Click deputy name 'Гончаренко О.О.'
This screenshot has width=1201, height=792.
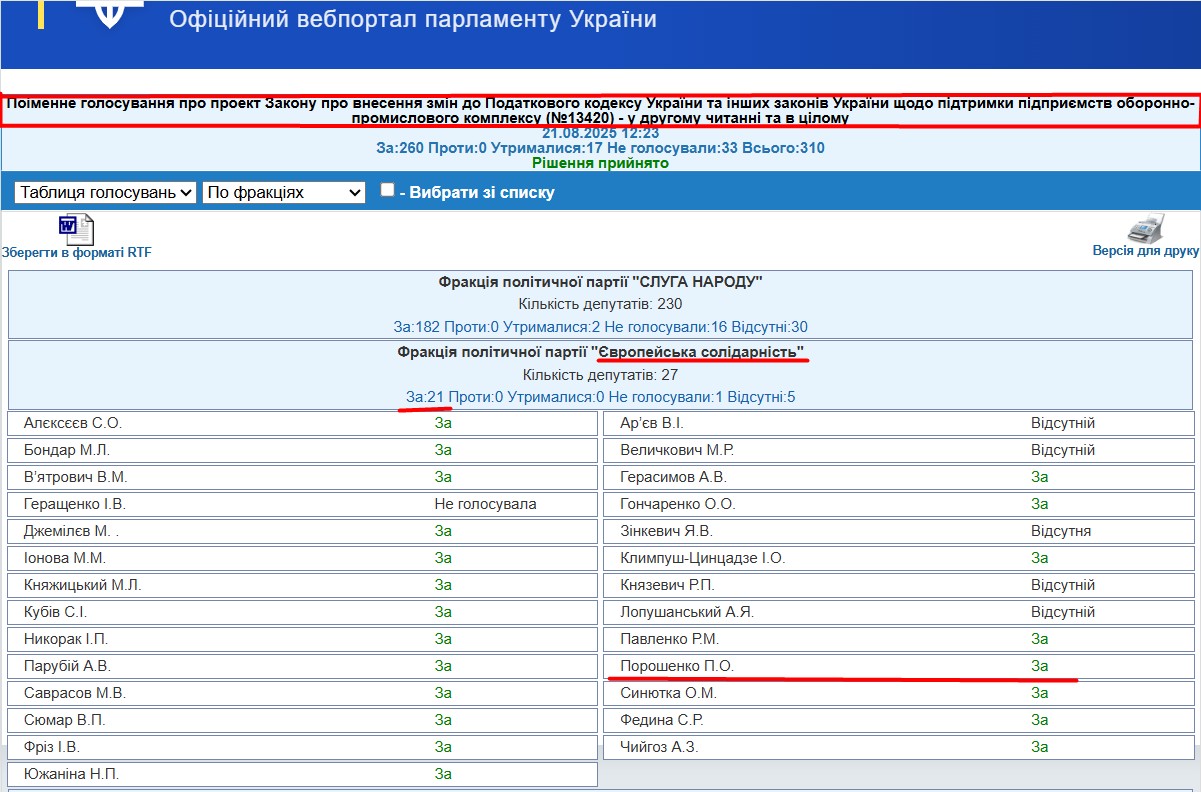677,504
